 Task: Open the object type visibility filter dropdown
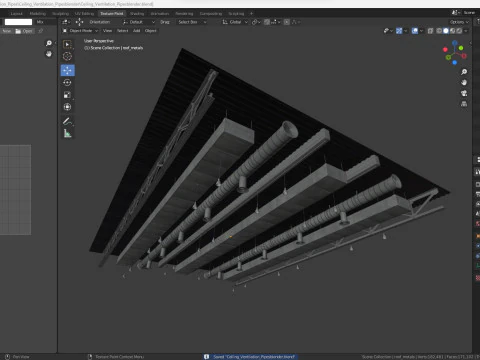[388, 31]
